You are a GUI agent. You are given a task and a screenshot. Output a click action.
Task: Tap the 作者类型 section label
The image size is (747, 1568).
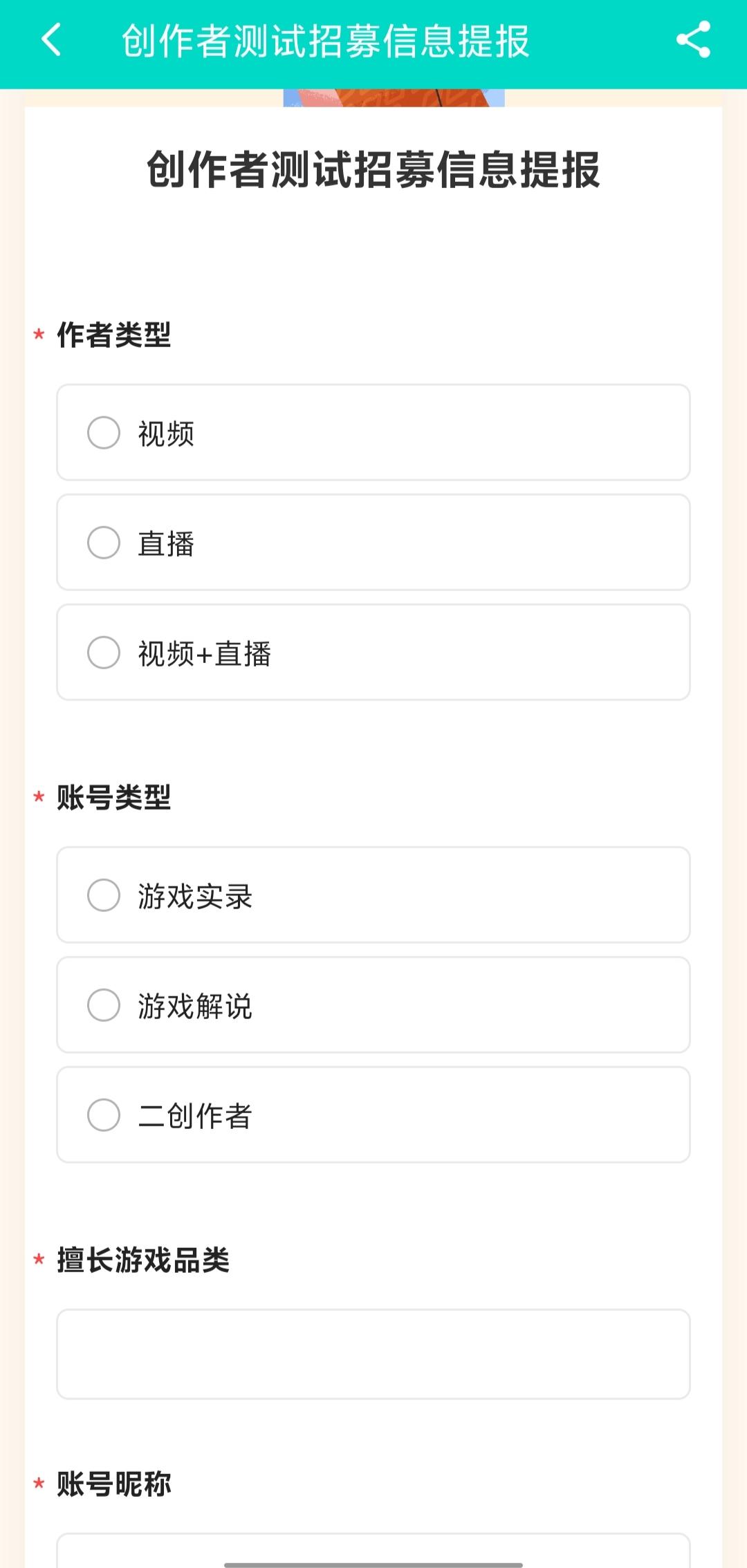point(114,335)
